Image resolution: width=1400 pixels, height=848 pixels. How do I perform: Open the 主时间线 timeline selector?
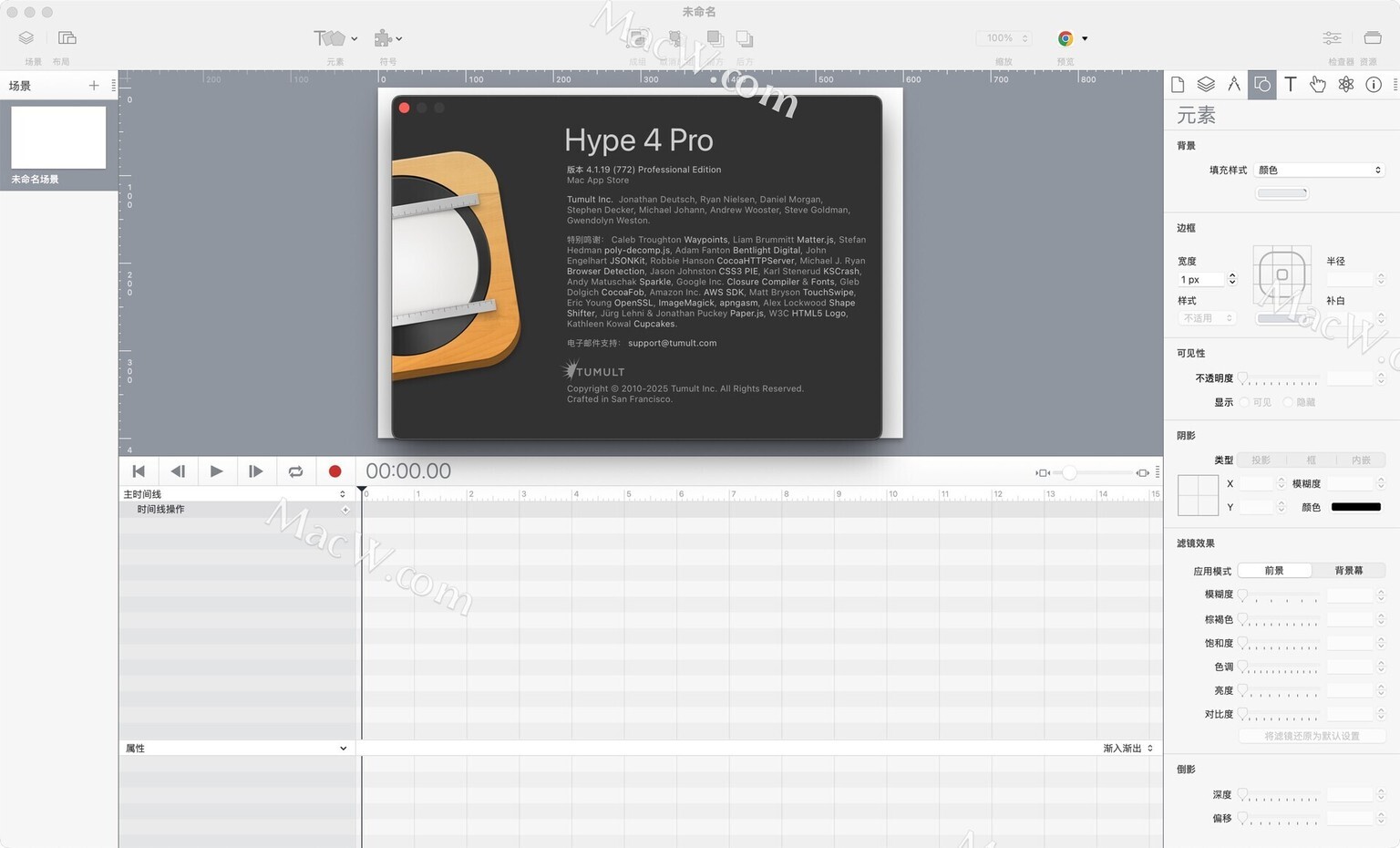[x=235, y=494]
